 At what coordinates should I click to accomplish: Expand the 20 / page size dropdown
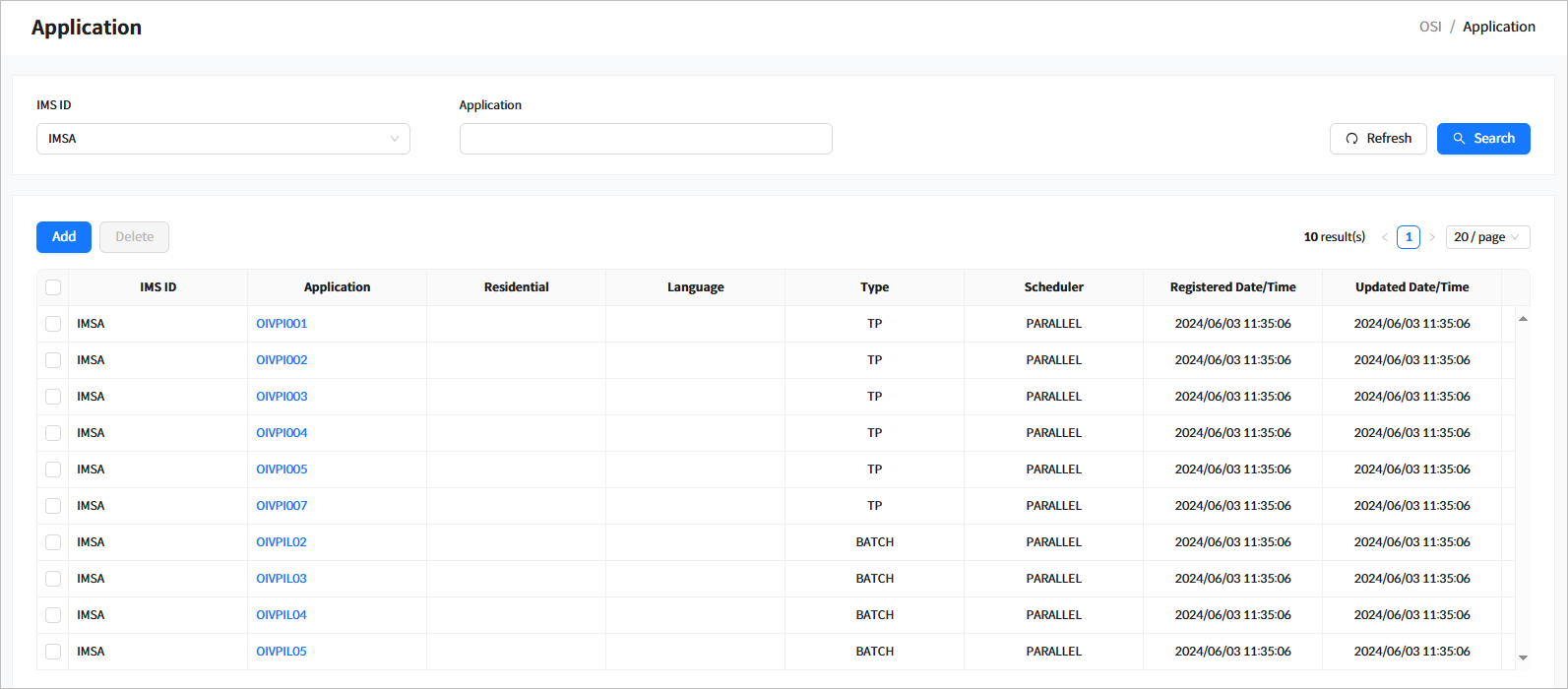click(1487, 237)
